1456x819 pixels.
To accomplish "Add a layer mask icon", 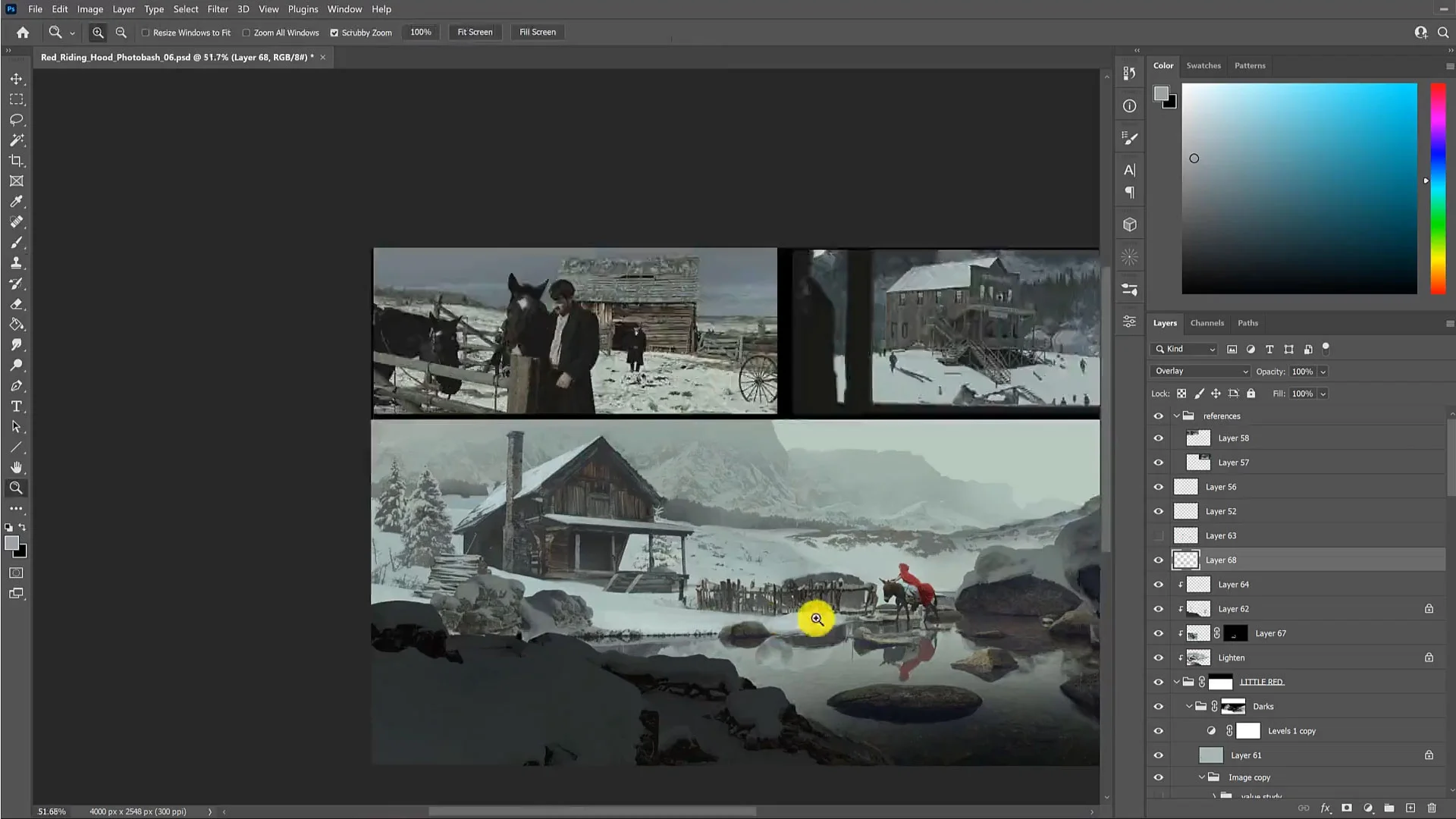I will click(1347, 808).
